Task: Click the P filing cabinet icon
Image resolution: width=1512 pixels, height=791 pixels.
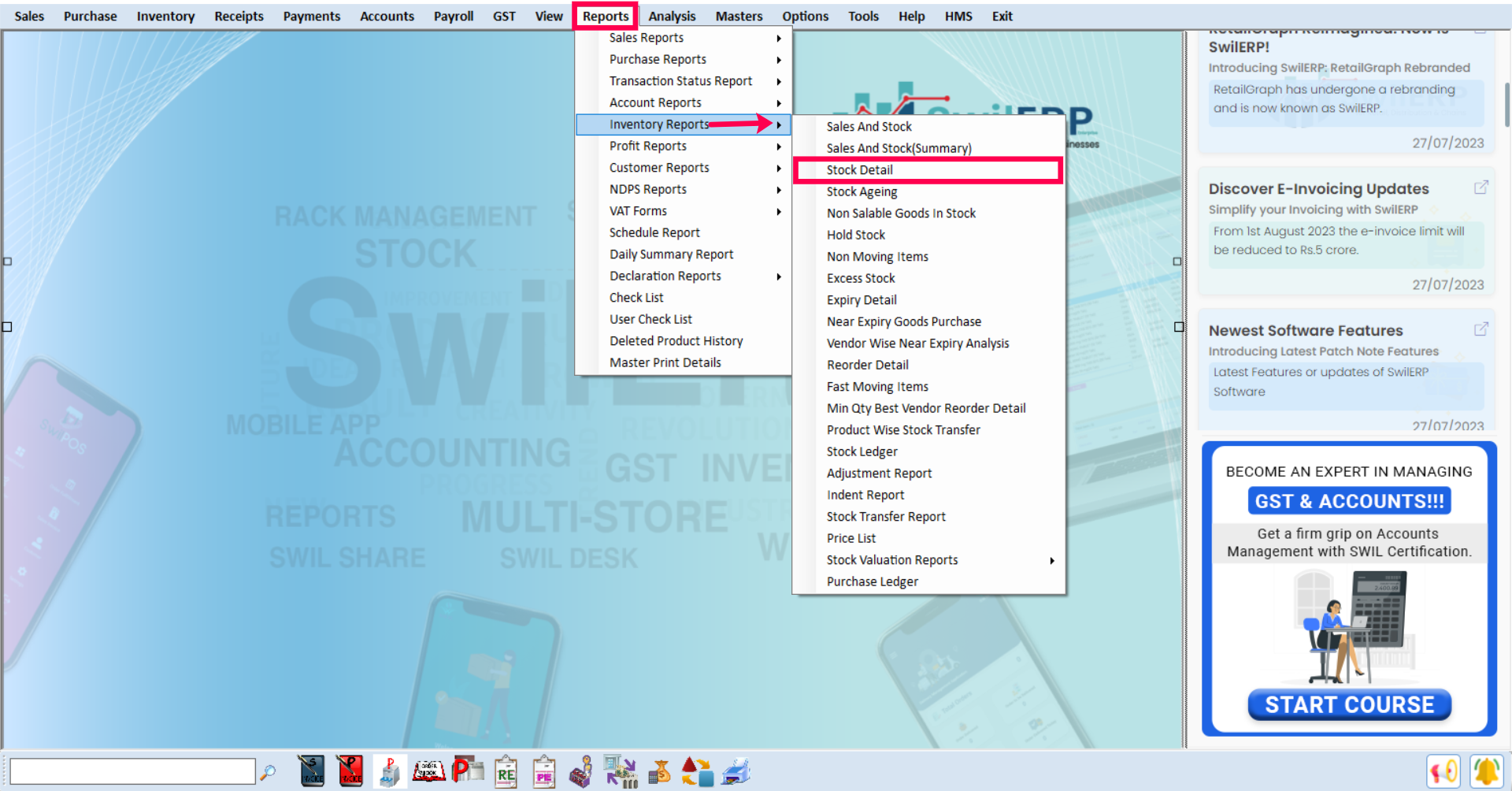Action: [x=389, y=771]
